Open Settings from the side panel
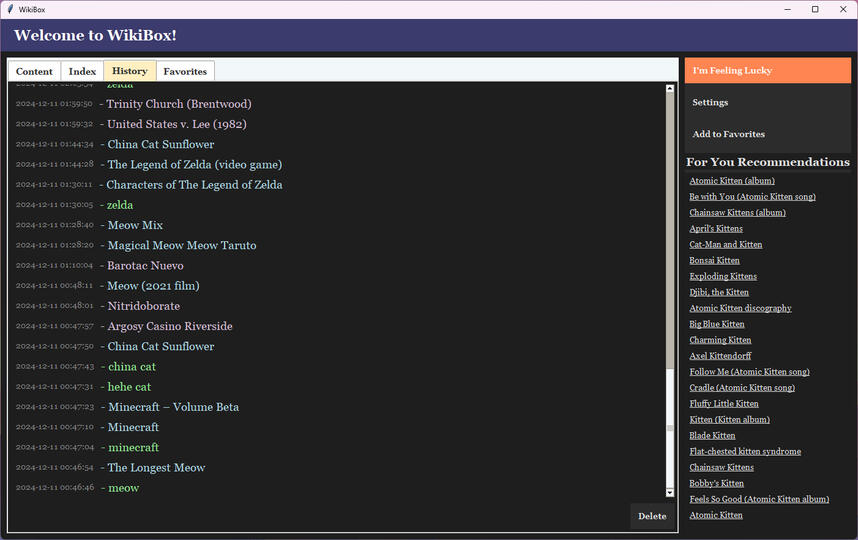 710,103
